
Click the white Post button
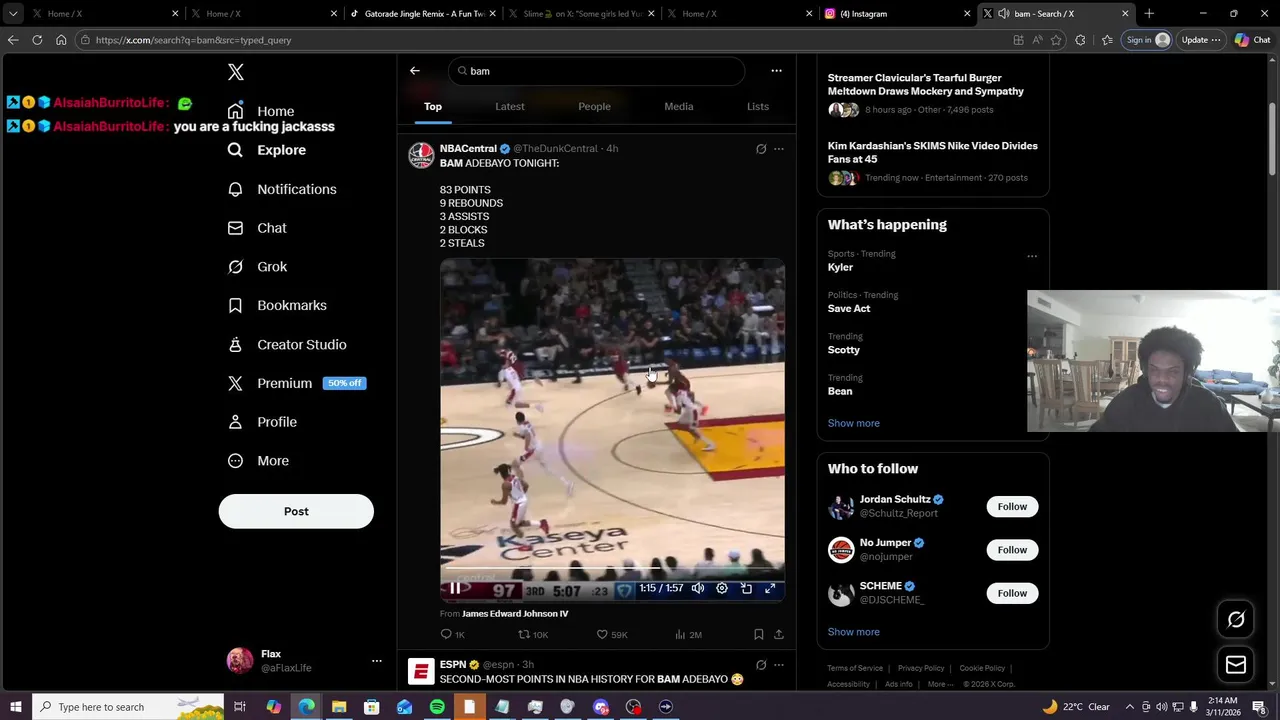pyautogui.click(x=296, y=511)
